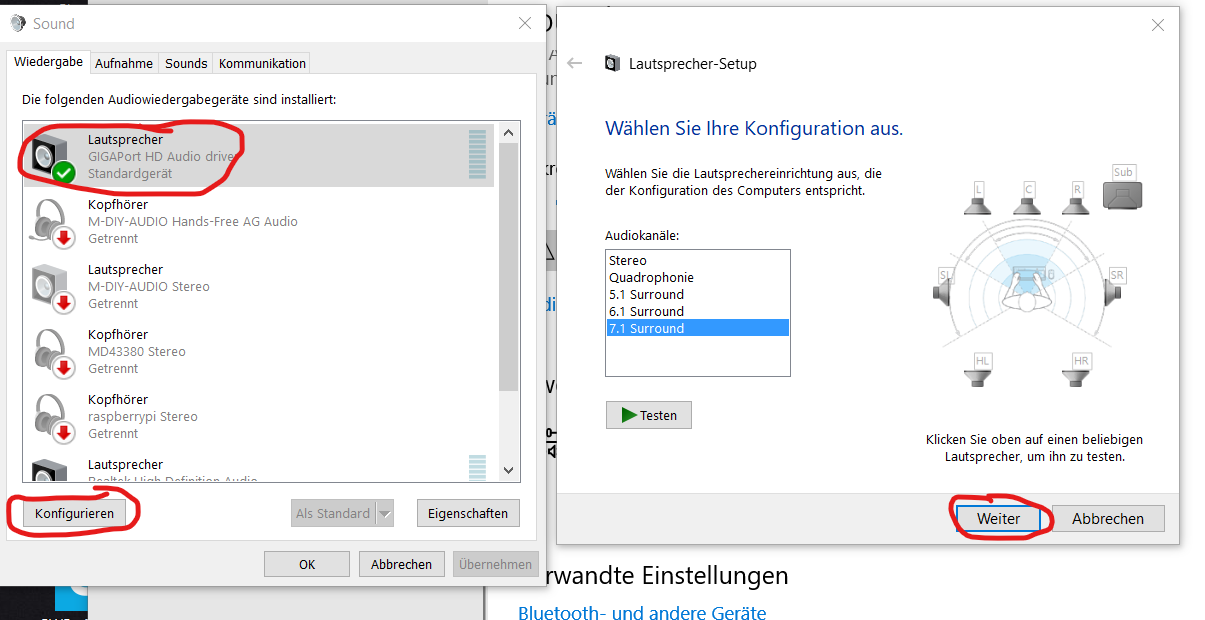Go back with the setup back arrow
1205x620 pixels.
574,63
